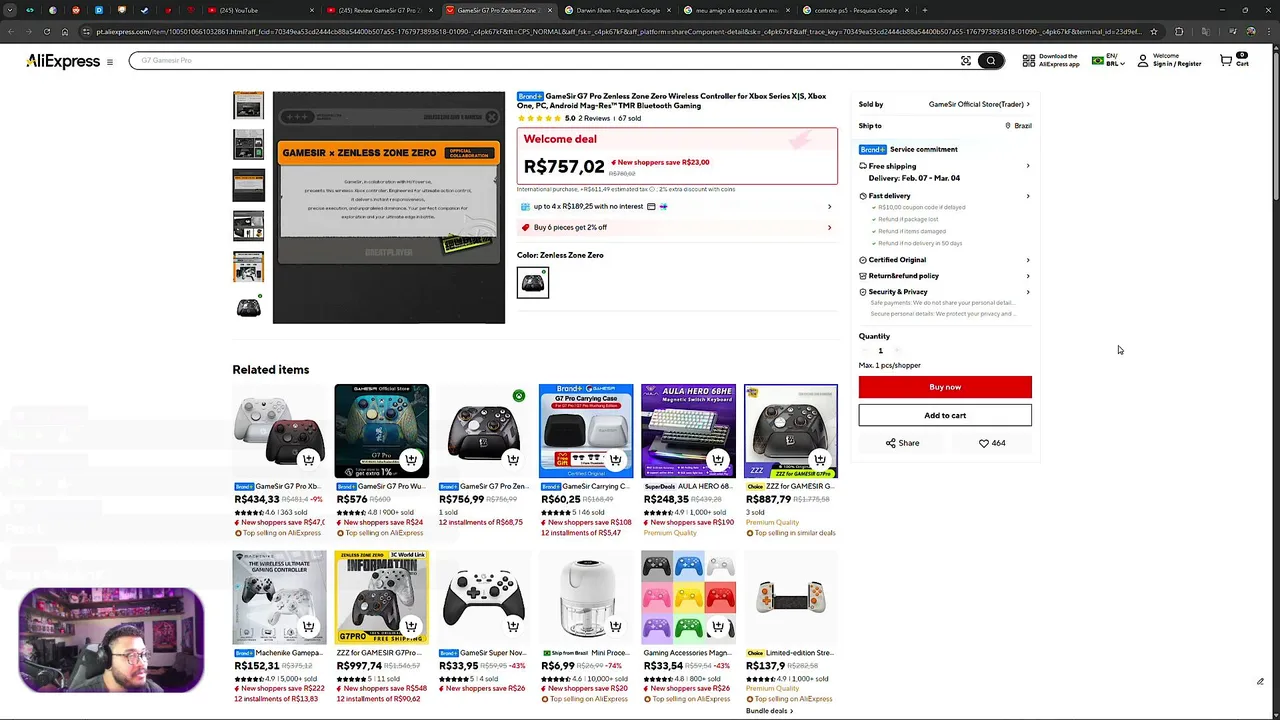Image resolution: width=1280 pixels, height=720 pixels.
Task: Click the AliExpress logo
Action: [63, 62]
